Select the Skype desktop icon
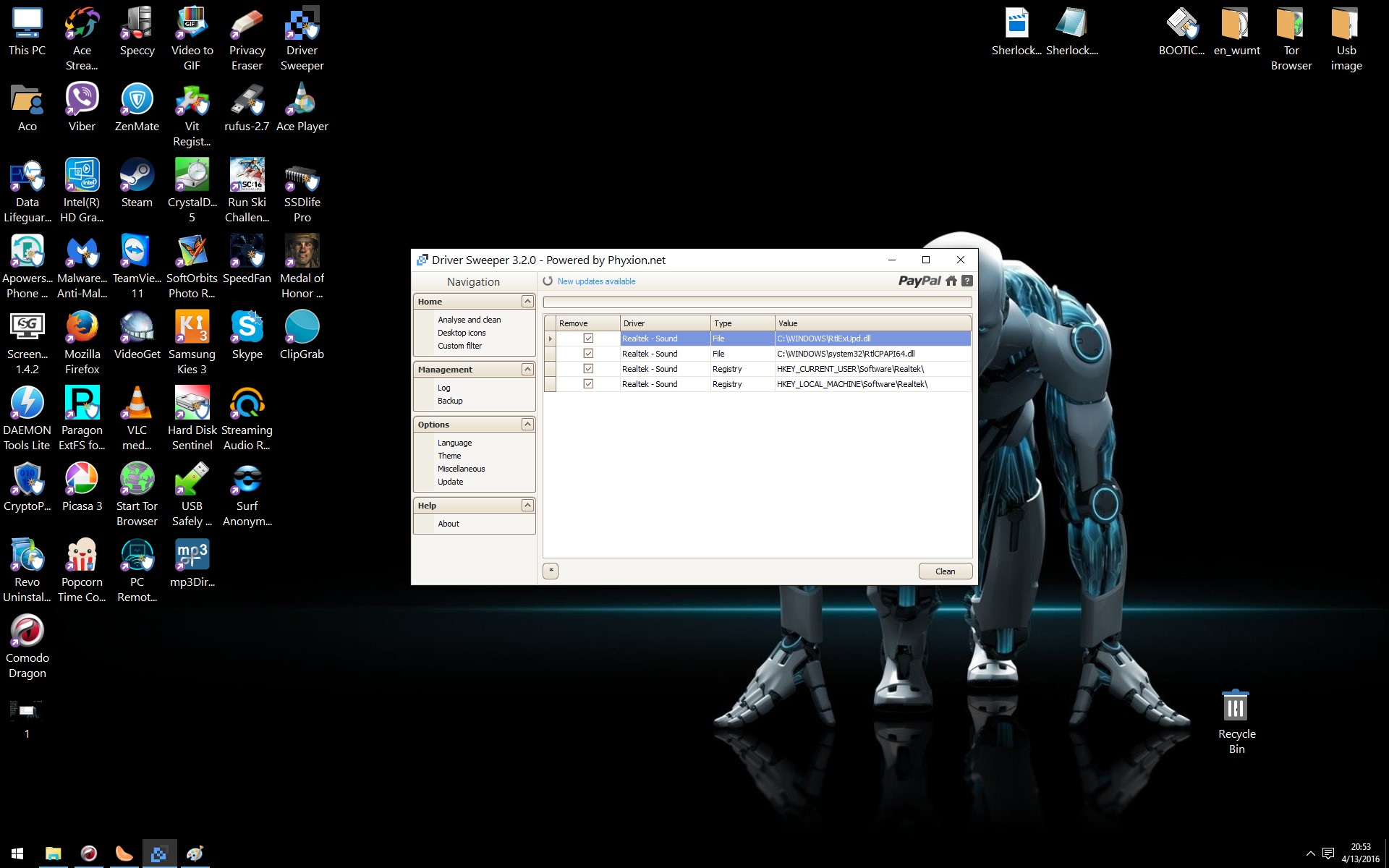 tap(247, 335)
